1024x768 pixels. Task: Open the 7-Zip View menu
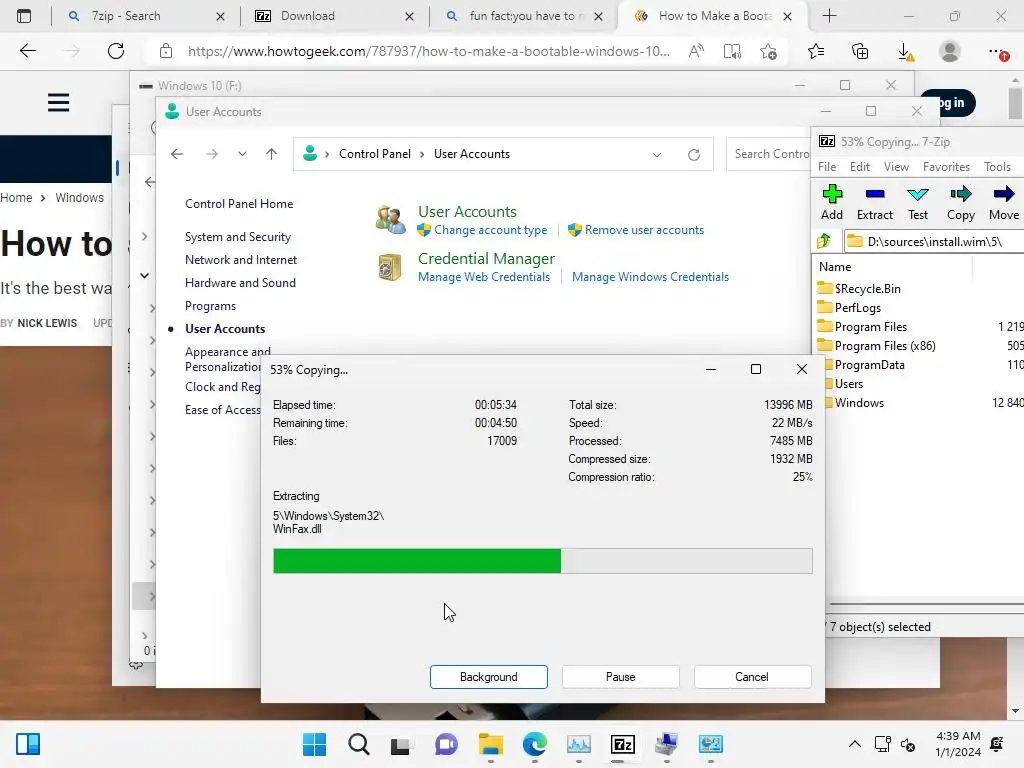coord(896,167)
